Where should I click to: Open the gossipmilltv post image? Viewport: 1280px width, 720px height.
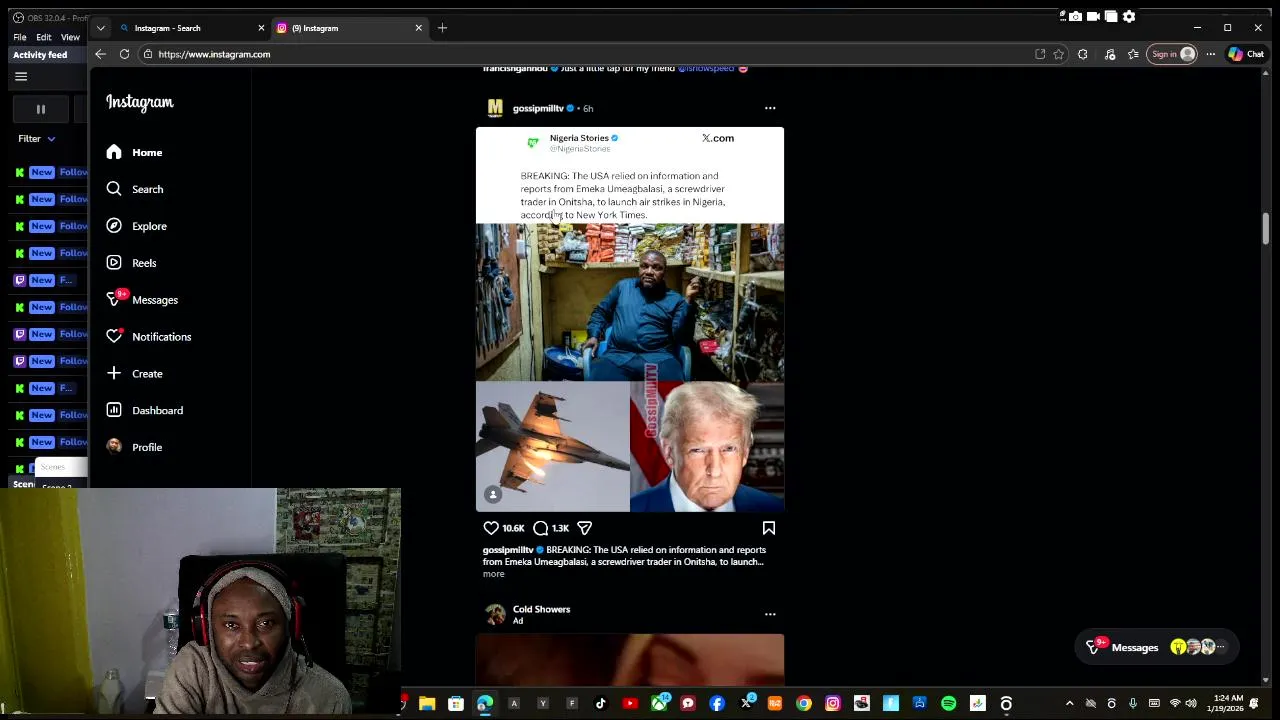click(x=630, y=320)
